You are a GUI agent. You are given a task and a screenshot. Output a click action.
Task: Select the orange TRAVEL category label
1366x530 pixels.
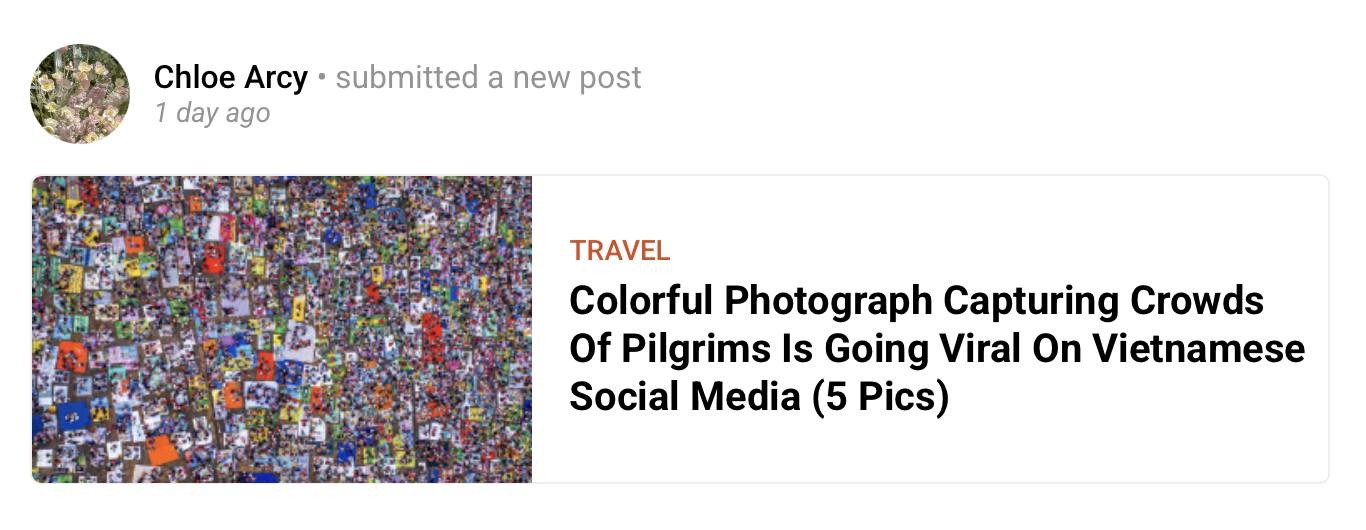click(x=619, y=250)
